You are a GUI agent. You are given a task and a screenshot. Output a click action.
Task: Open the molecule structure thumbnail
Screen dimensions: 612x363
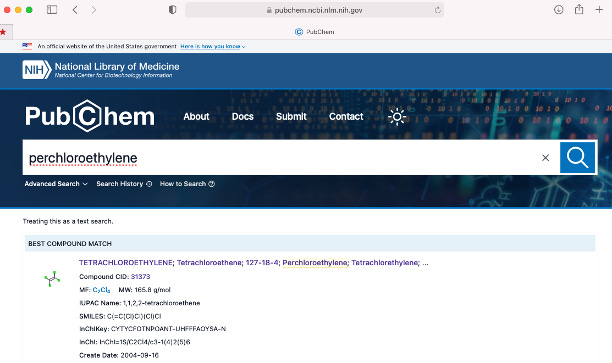[x=52, y=279]
